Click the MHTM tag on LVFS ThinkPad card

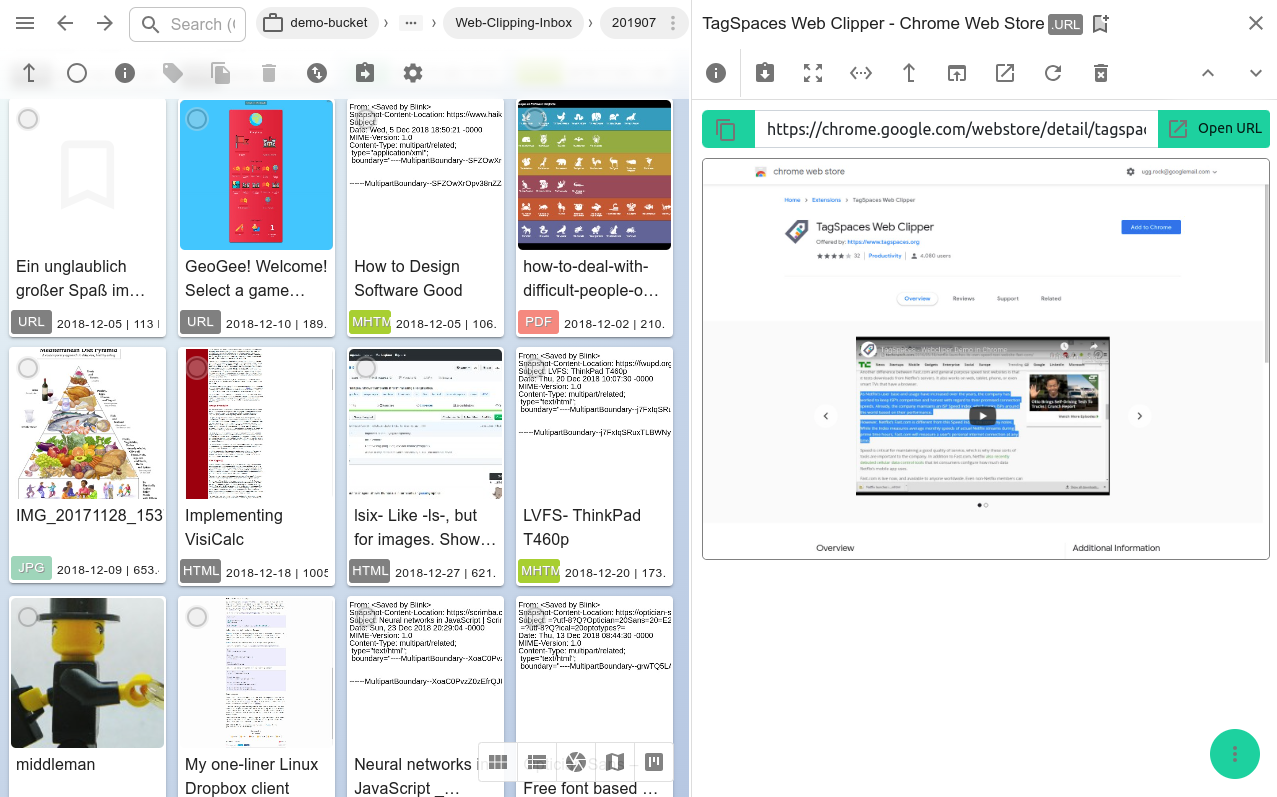[x=539, y=571]
